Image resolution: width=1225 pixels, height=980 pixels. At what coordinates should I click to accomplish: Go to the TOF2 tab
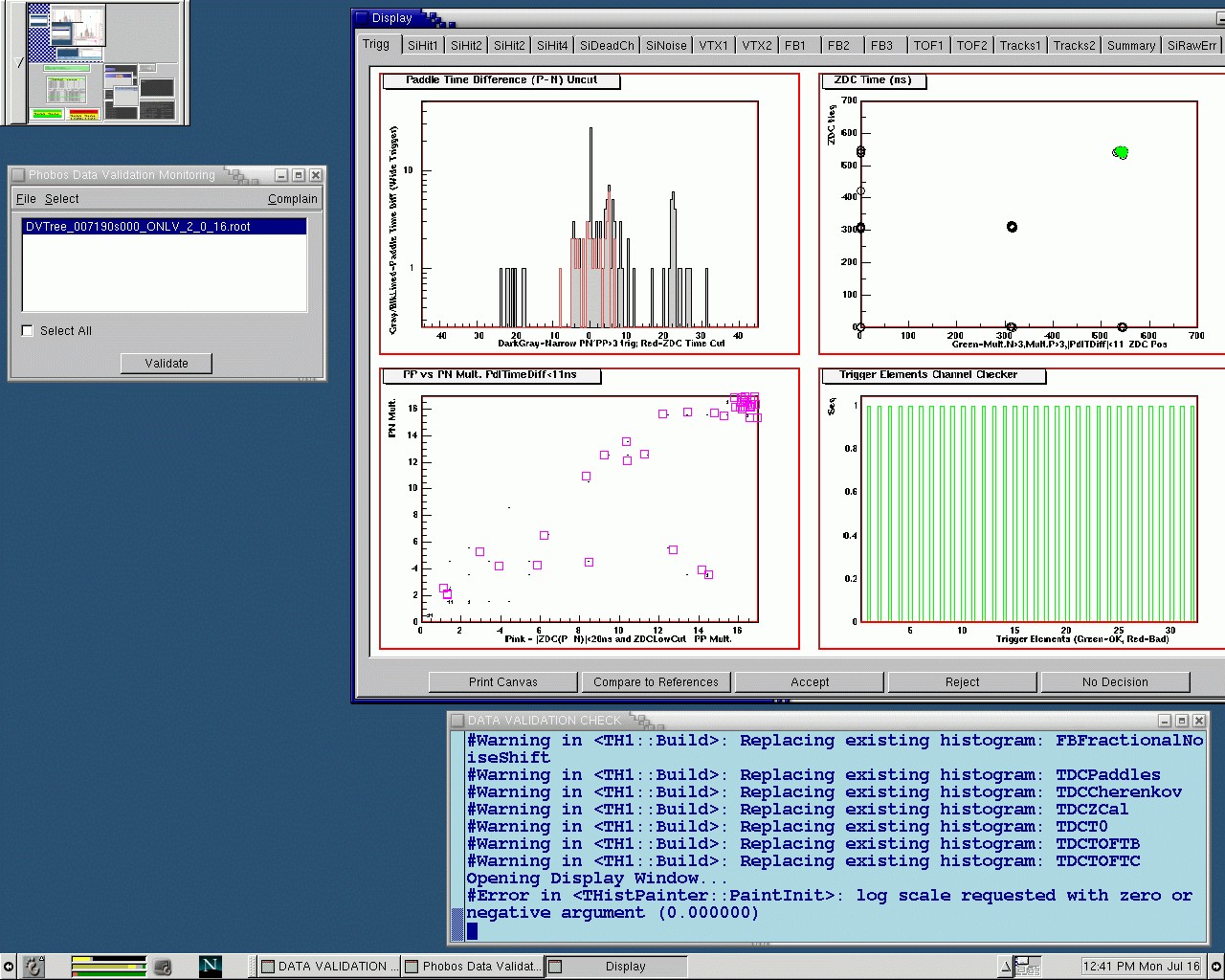tap(972, 45)
